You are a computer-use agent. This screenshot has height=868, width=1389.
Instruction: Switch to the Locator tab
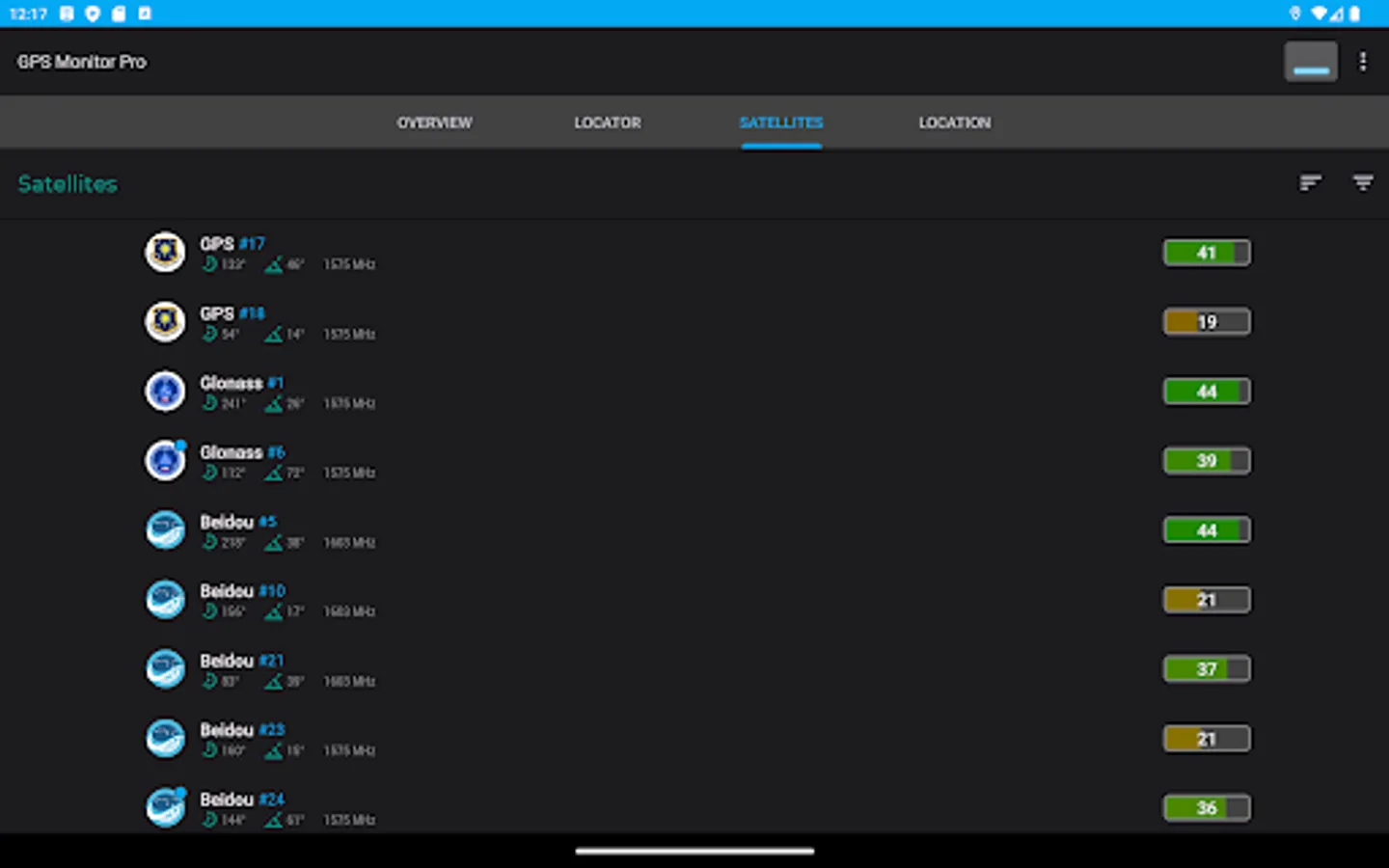(608, 122)
